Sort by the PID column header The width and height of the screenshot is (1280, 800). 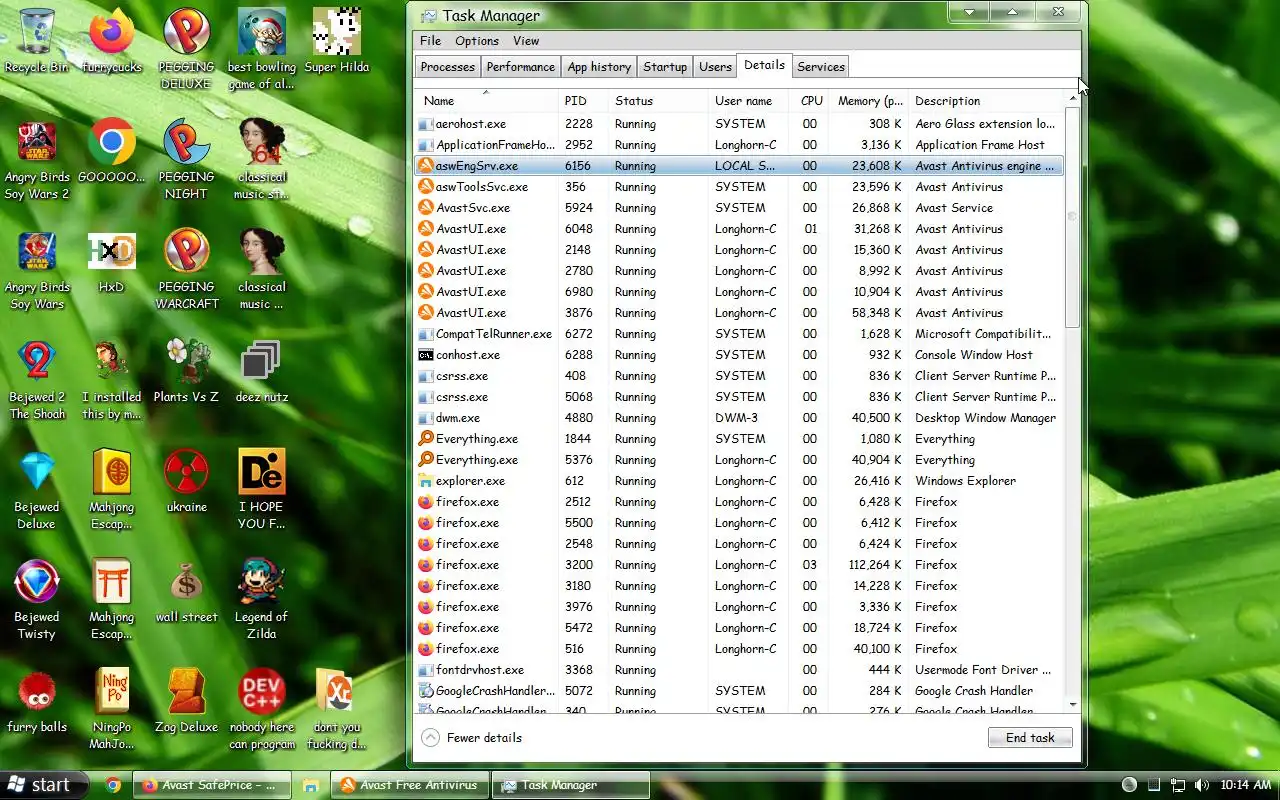pyautogui.click(x=583, y=101)
